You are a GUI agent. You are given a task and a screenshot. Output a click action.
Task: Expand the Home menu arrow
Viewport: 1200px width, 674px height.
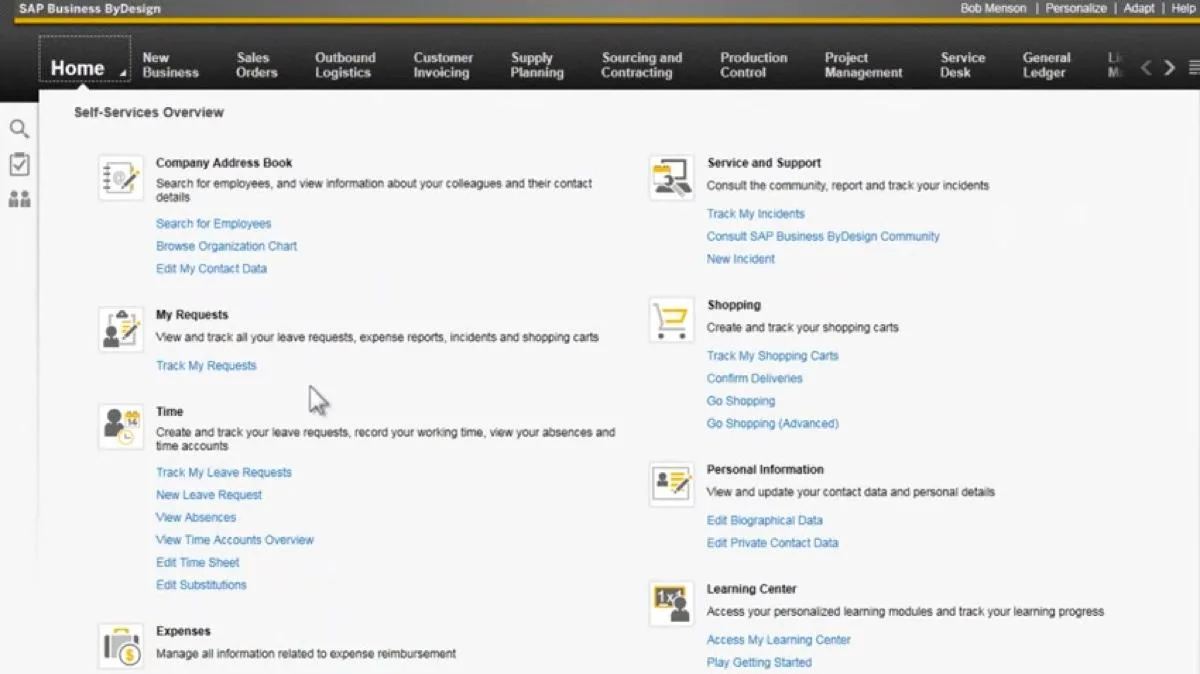(123, 73)
